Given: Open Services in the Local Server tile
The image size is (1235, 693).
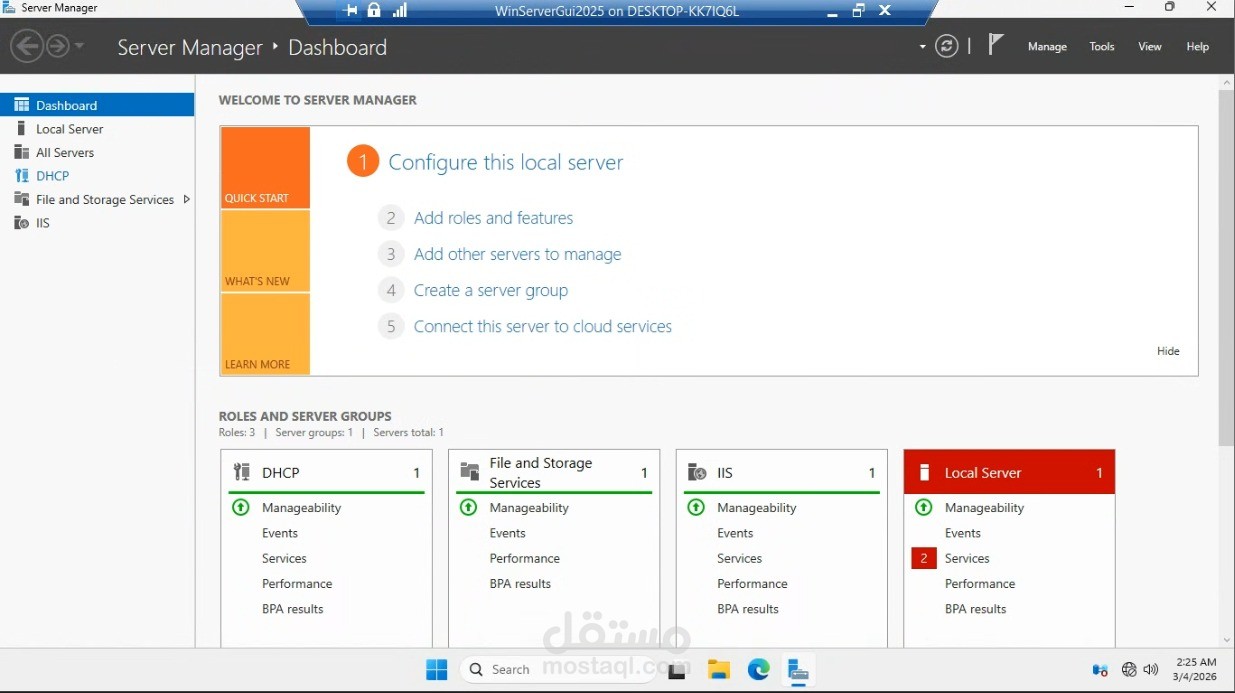Looking at the screenshot, I should pos(967,558).
